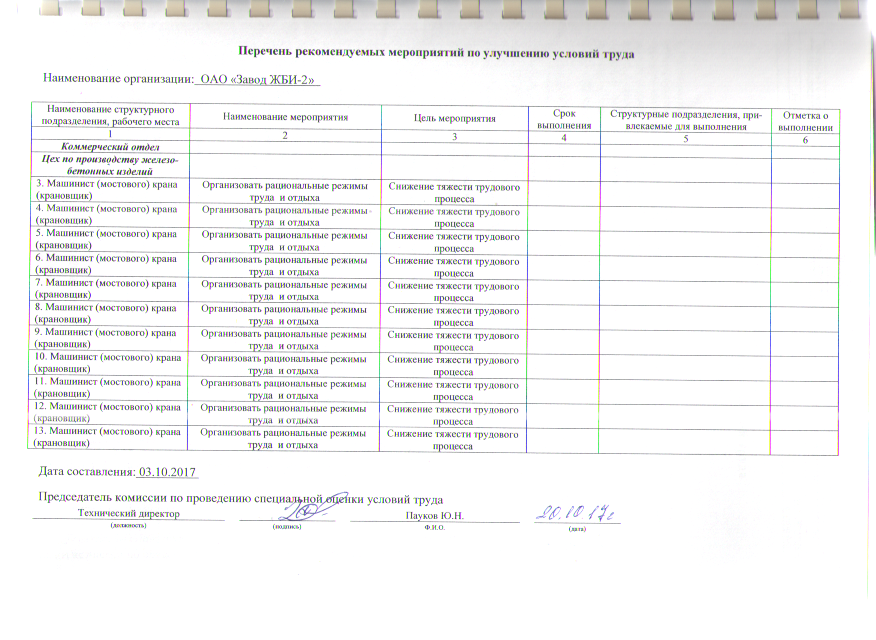Click header "Структурные подразделения, привлекаемые для выполнения"
Viewport: 876px width, 640px height.
point(686,121)
